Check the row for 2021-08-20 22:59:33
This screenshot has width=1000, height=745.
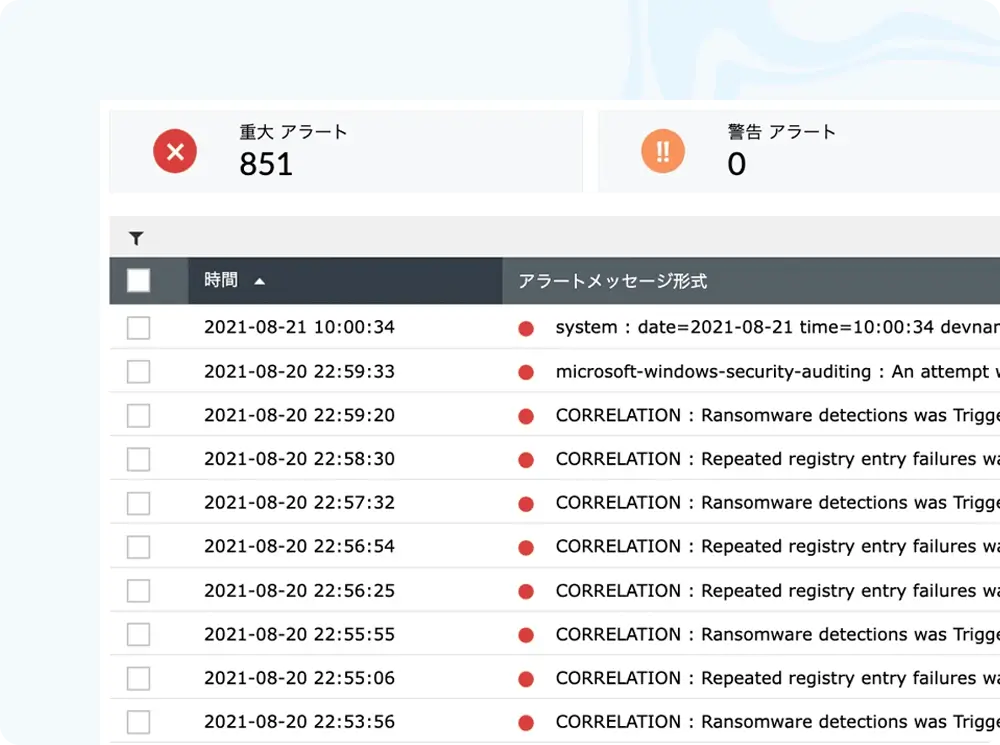pos(138,371)
